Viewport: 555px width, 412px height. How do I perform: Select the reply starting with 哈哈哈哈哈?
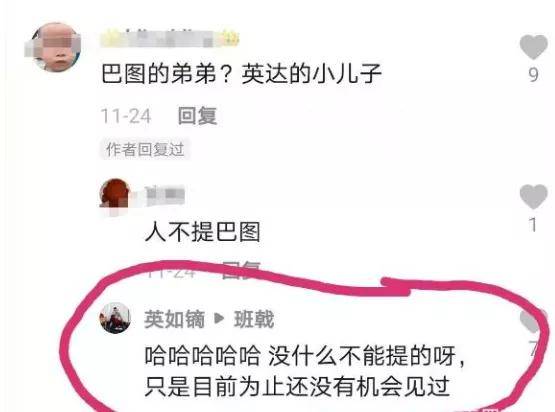pyautogui.click(x=304, y=371)
